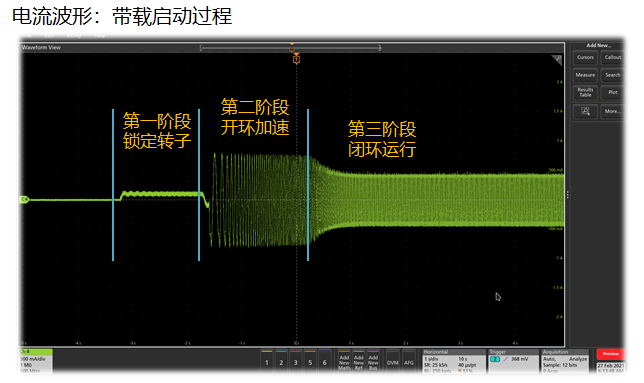Add new Cursors
The image size is (644, 383).
click(585, 57)
